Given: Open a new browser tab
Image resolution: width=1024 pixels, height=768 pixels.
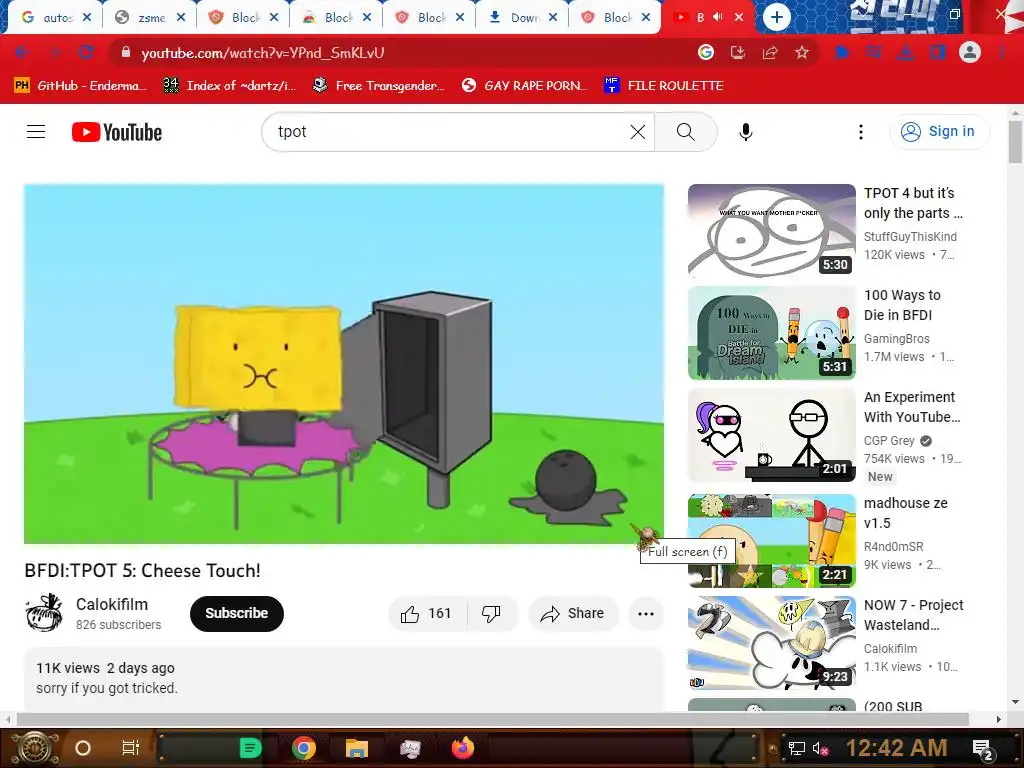Looking at the screenshot, I should pos(776,17).
